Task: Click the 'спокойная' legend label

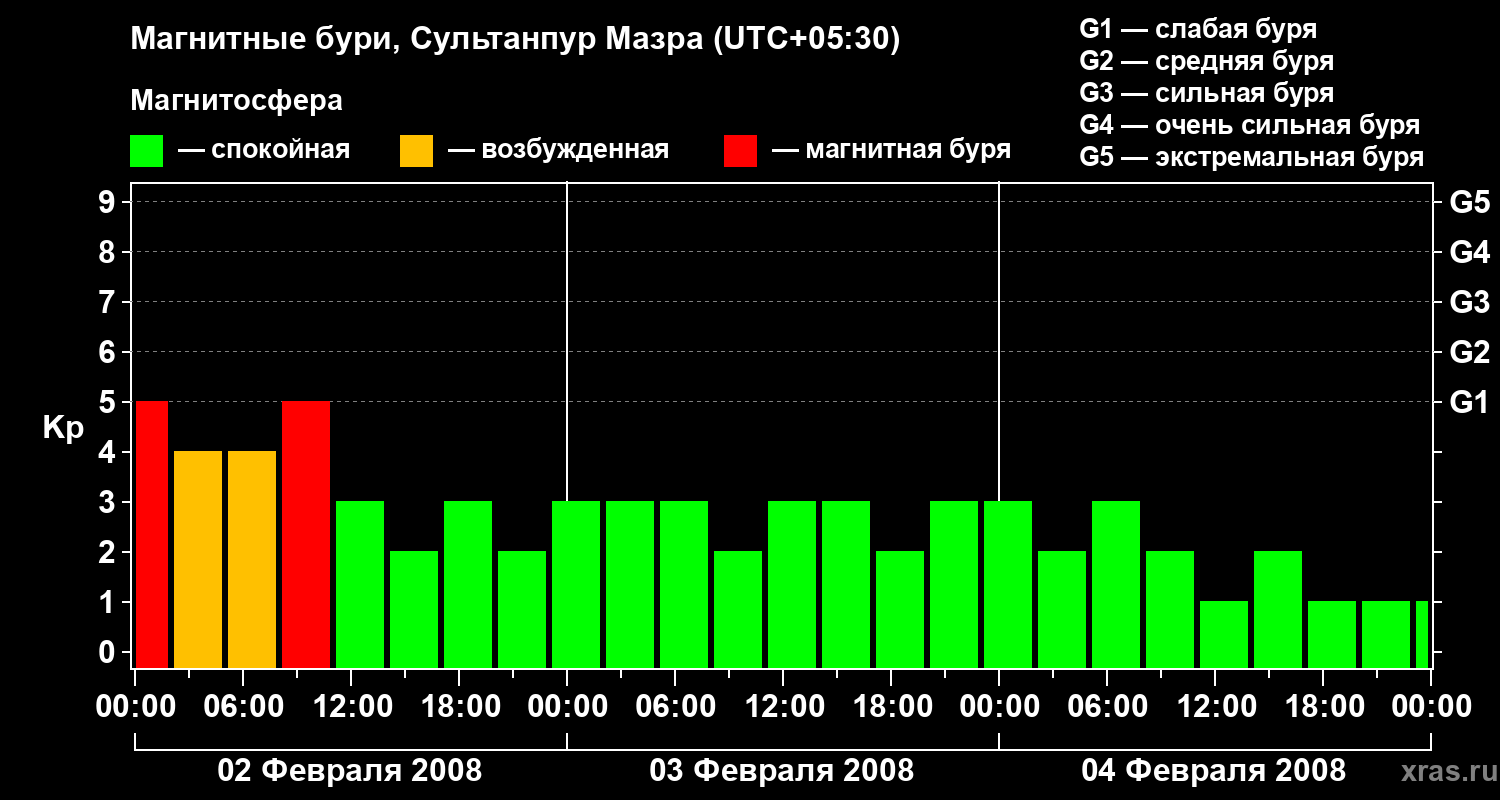Action: [x=281, y=151]
